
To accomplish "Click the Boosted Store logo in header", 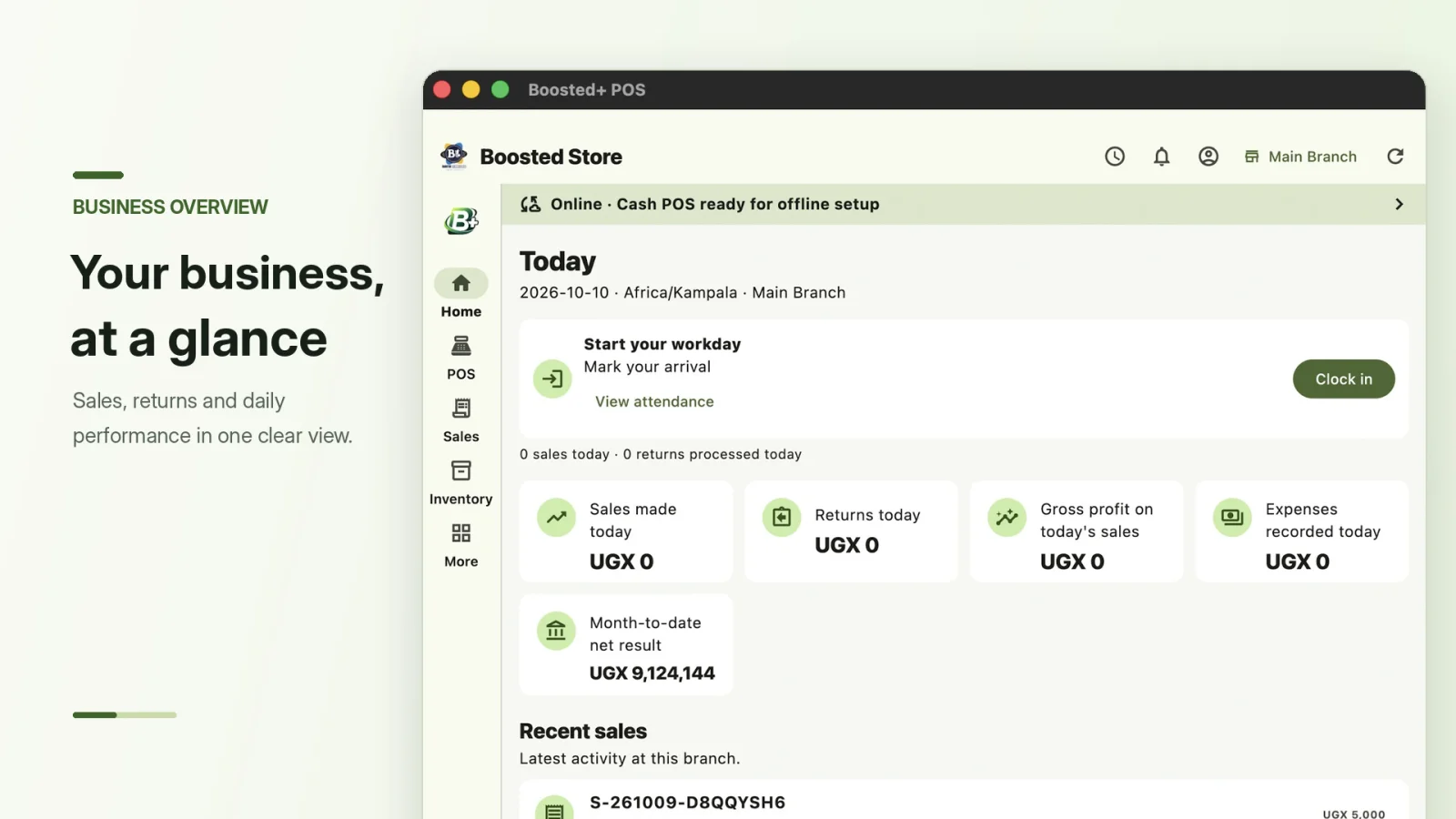I will [454, 156].
